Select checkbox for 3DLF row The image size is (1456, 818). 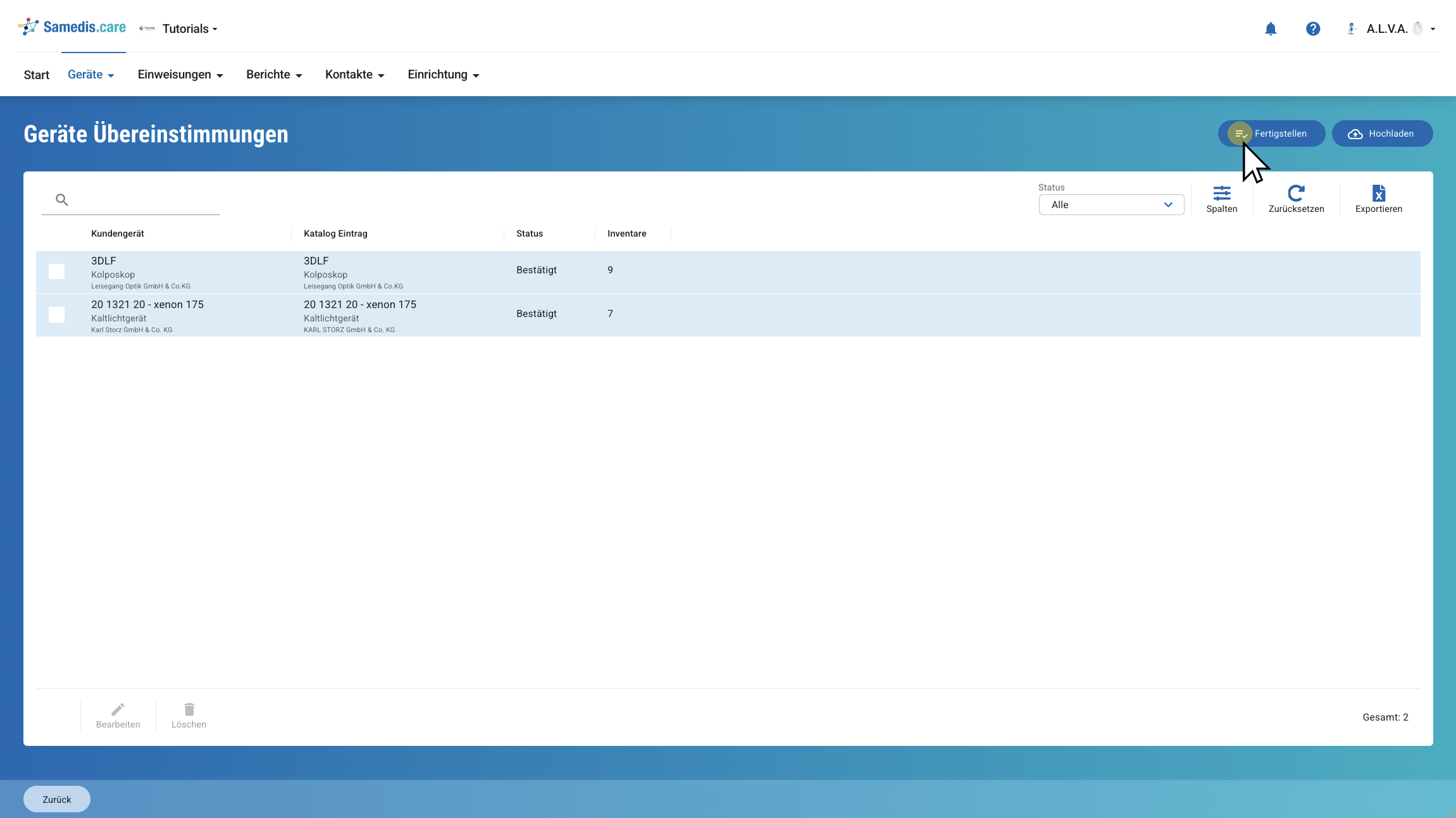coord(57,271)
